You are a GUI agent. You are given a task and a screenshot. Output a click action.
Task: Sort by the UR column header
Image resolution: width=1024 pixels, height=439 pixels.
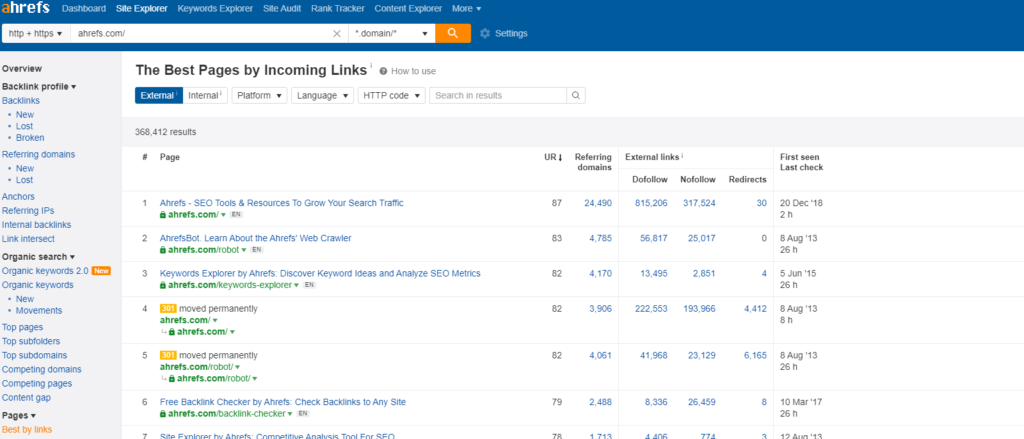click(553, 157)
